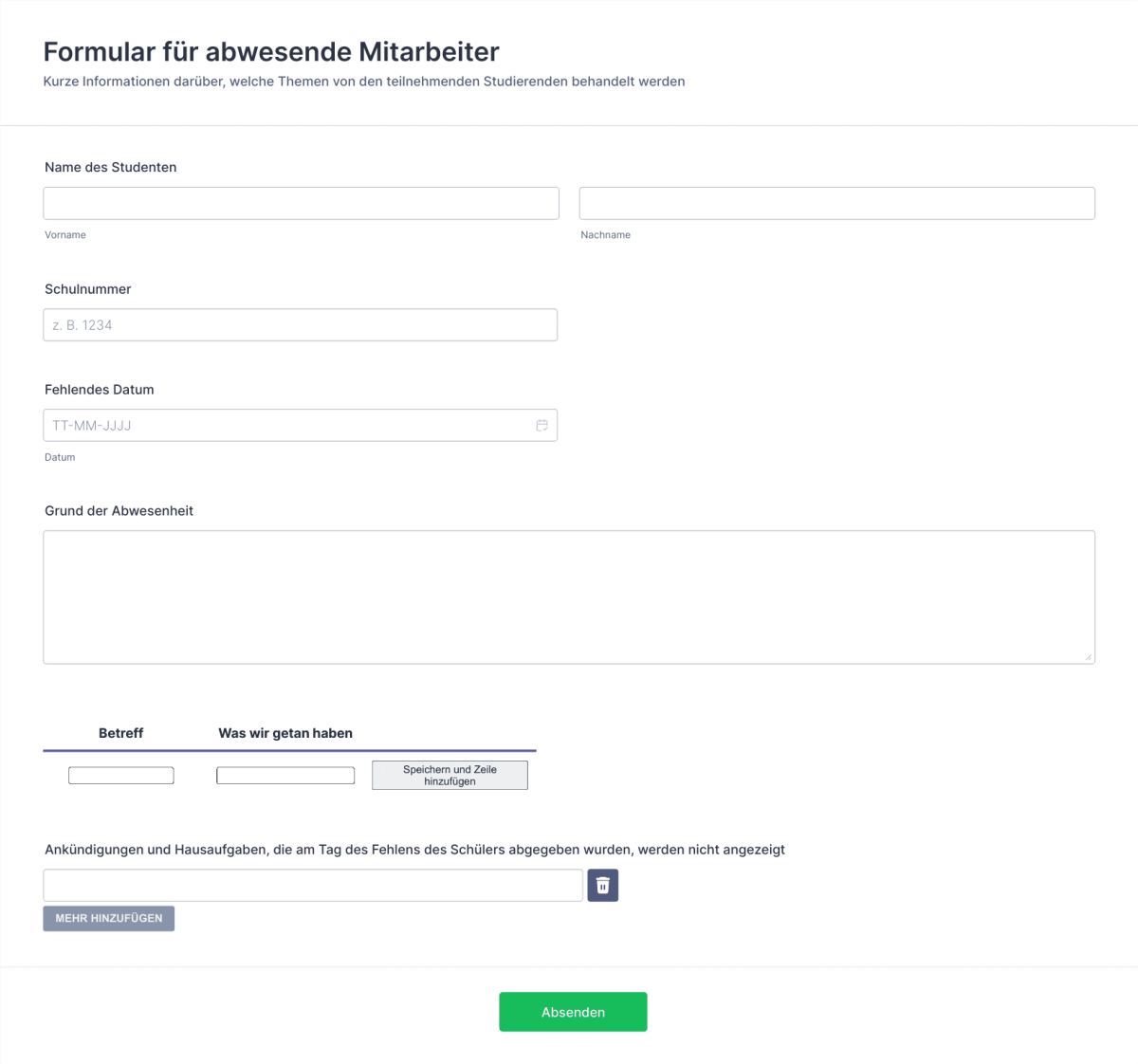Select the input under the Betreff column
Viewport: 1138px width, 1064px height.
tap(120, 775)
